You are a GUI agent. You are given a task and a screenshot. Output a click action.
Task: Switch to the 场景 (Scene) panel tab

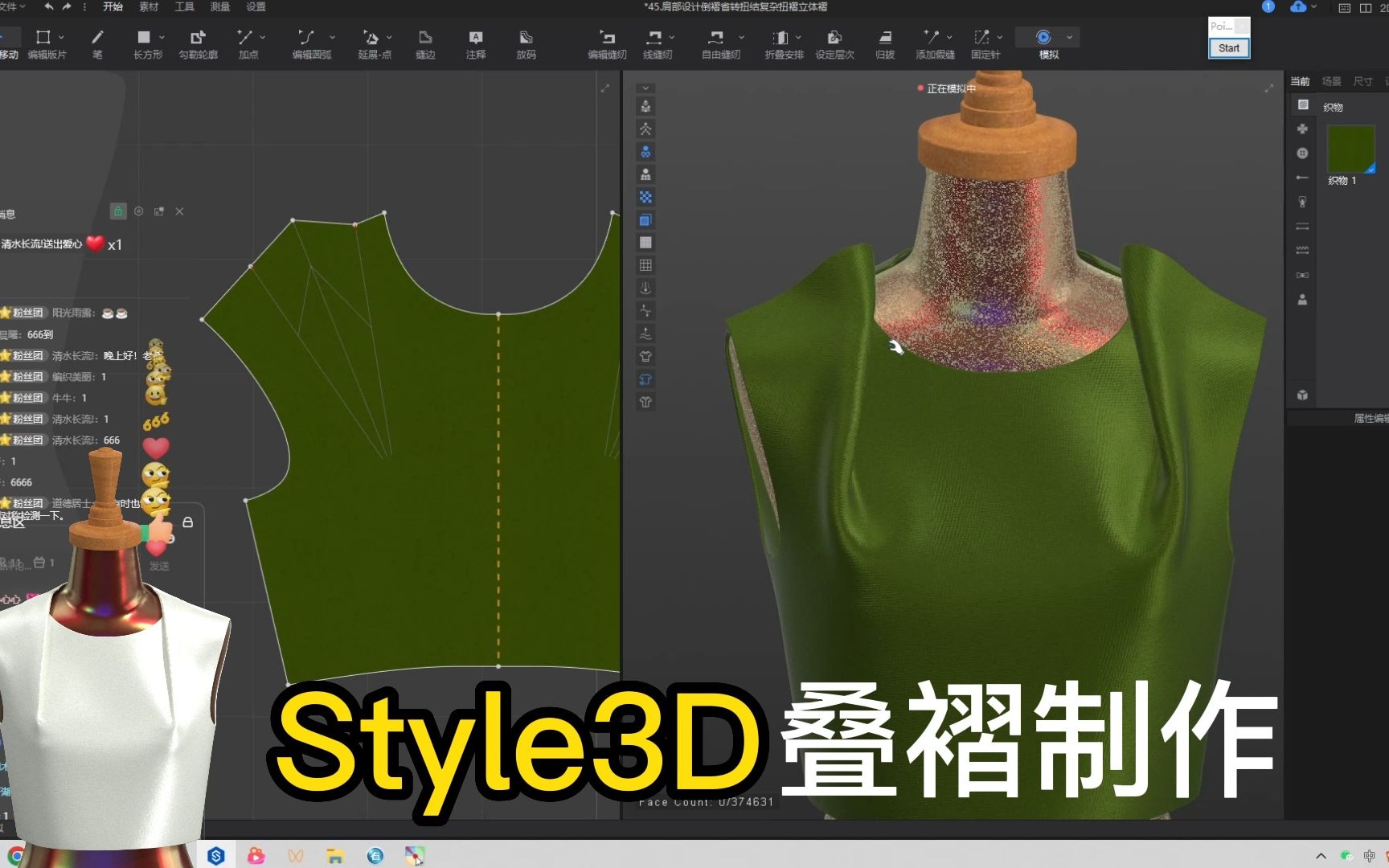[1332, 81]
